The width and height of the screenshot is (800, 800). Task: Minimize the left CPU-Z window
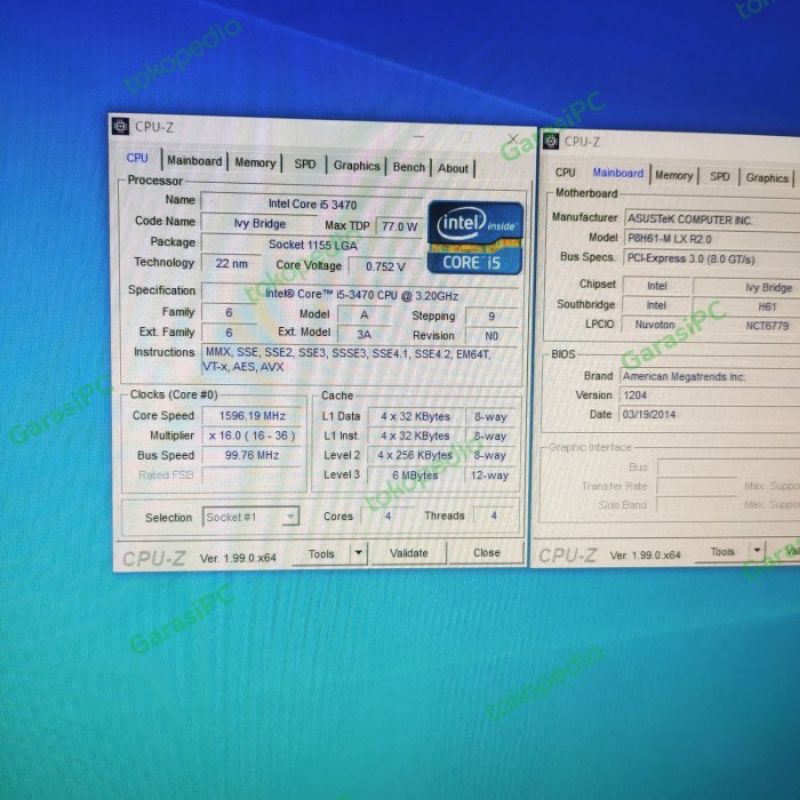pyautogui.click(x=419, y=136)
